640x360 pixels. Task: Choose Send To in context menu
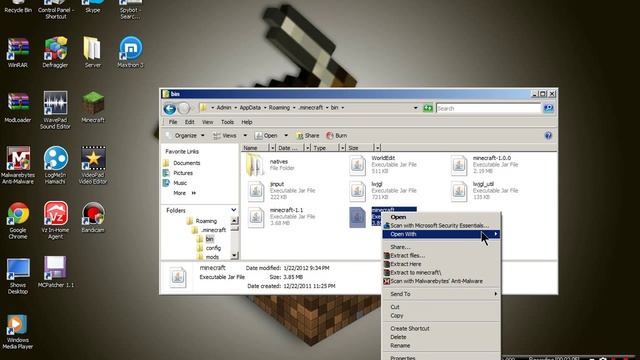pos(441,294)
